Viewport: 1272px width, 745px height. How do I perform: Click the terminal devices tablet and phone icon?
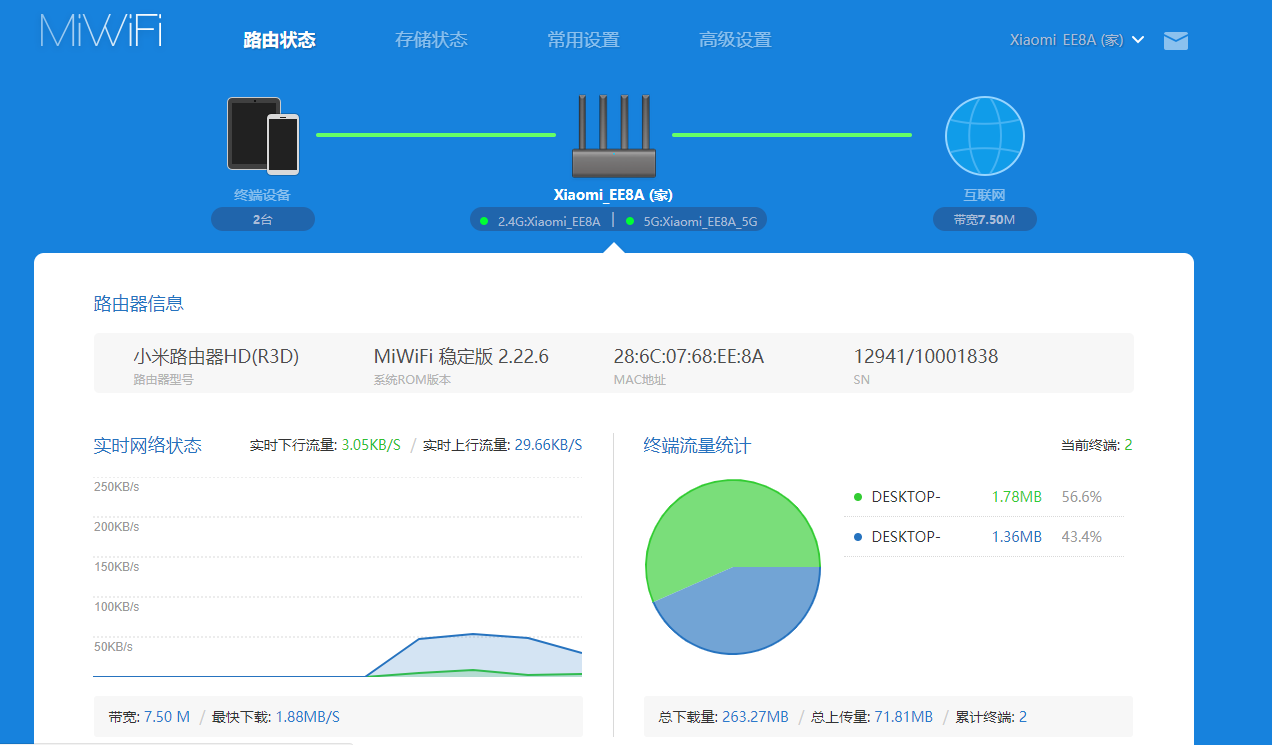tap(263, 135)
